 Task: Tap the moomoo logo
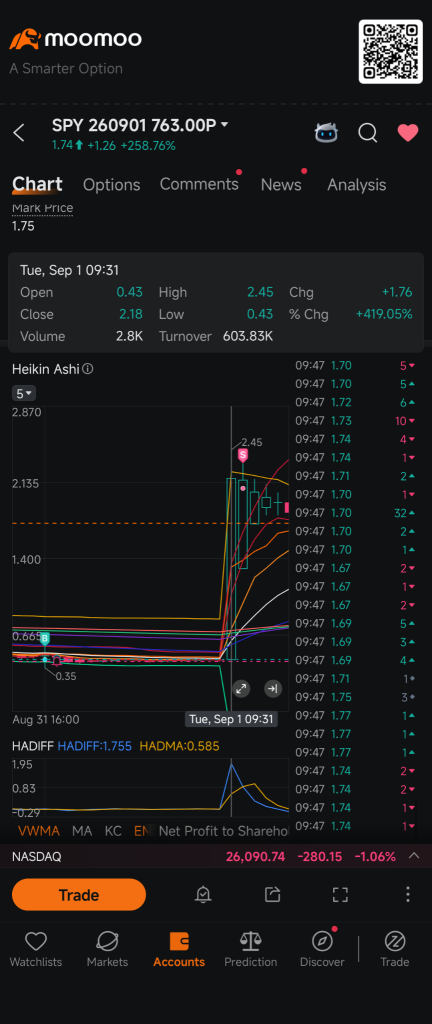click(75, 39)
